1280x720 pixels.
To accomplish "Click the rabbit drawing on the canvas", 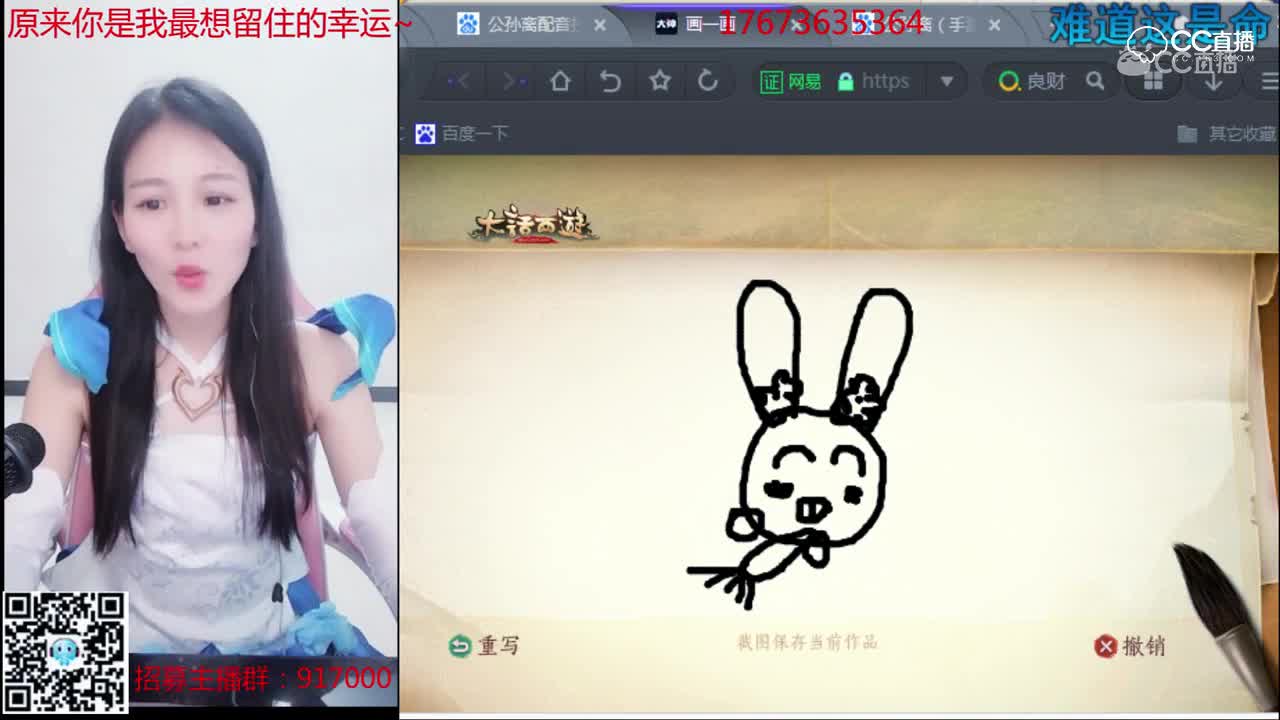I will pyautogui.click(x=800, y=445).
